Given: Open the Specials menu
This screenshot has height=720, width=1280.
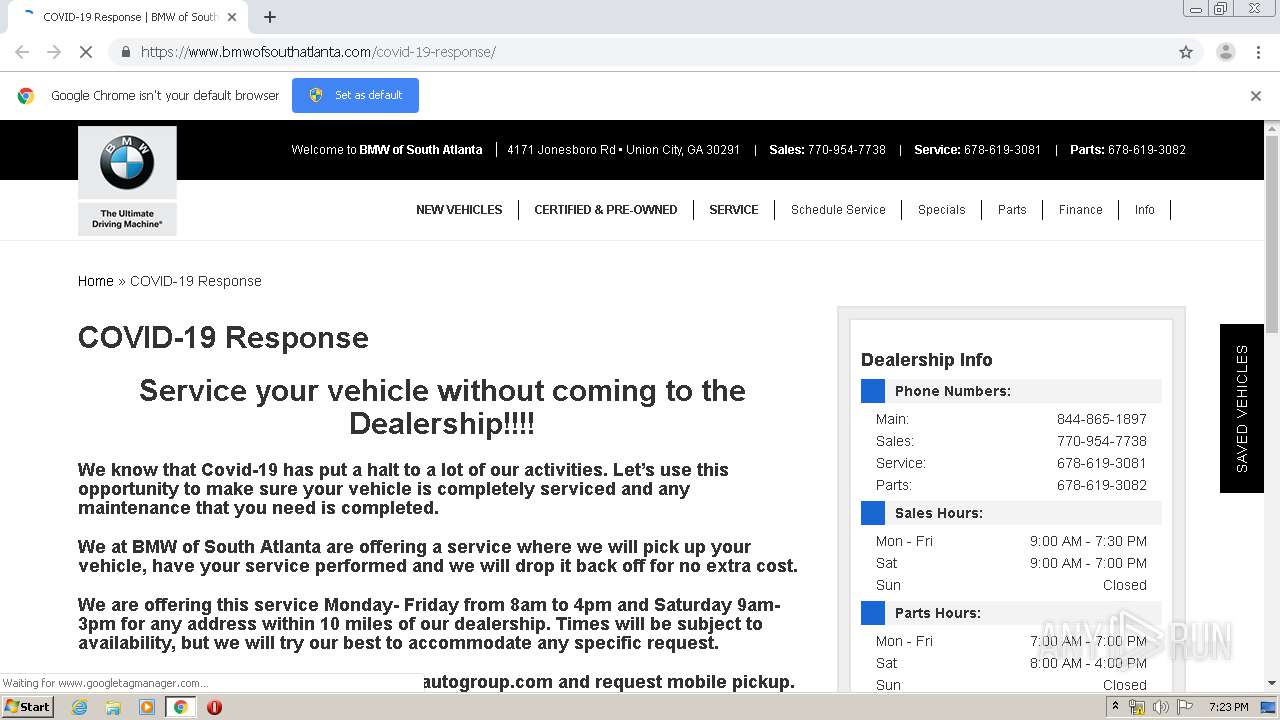Looking at the screenshot, I should (x=942, y=210).
